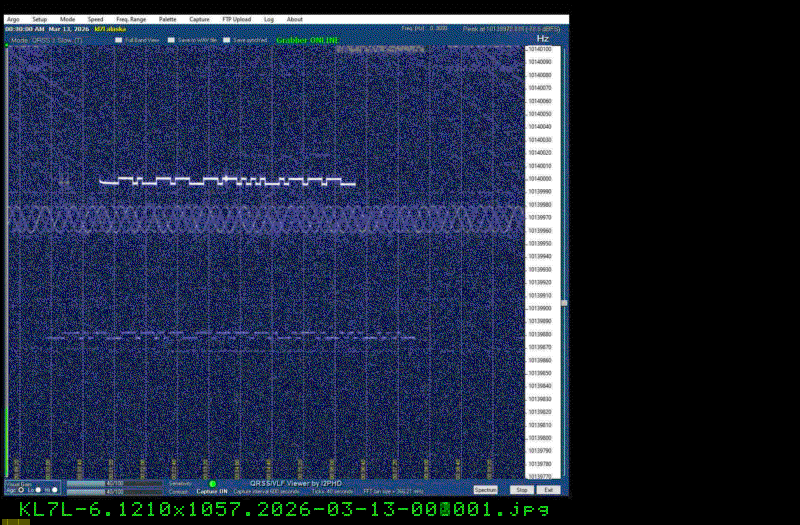800x525 pixels.
Task: Open the Argo menu
Action: tap(13, 19)
